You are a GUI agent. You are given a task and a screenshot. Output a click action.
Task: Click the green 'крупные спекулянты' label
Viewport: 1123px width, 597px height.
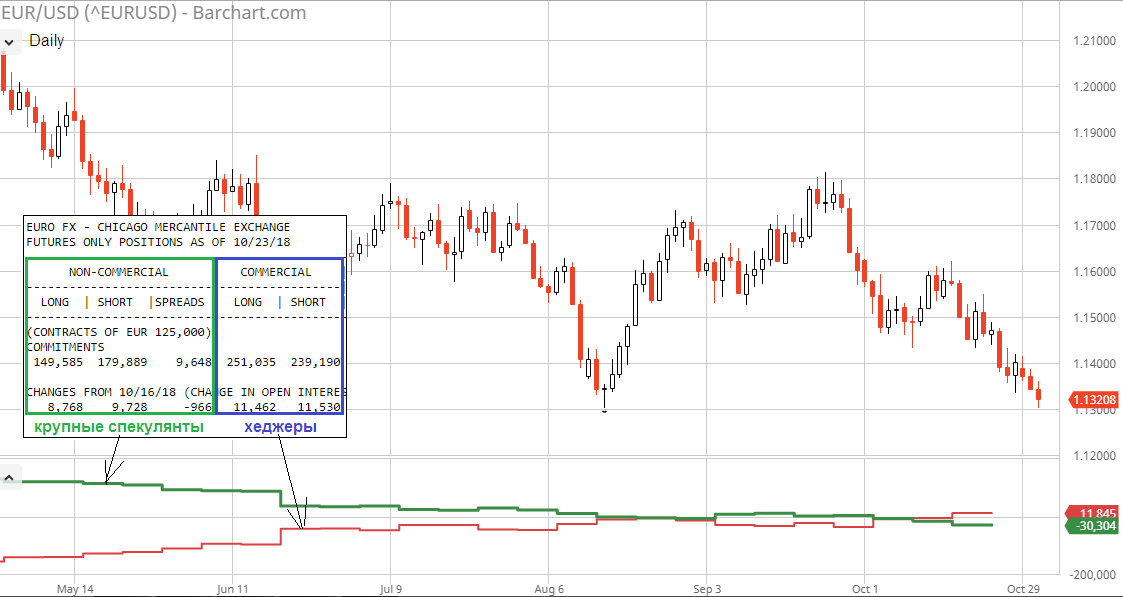[119, 427]
